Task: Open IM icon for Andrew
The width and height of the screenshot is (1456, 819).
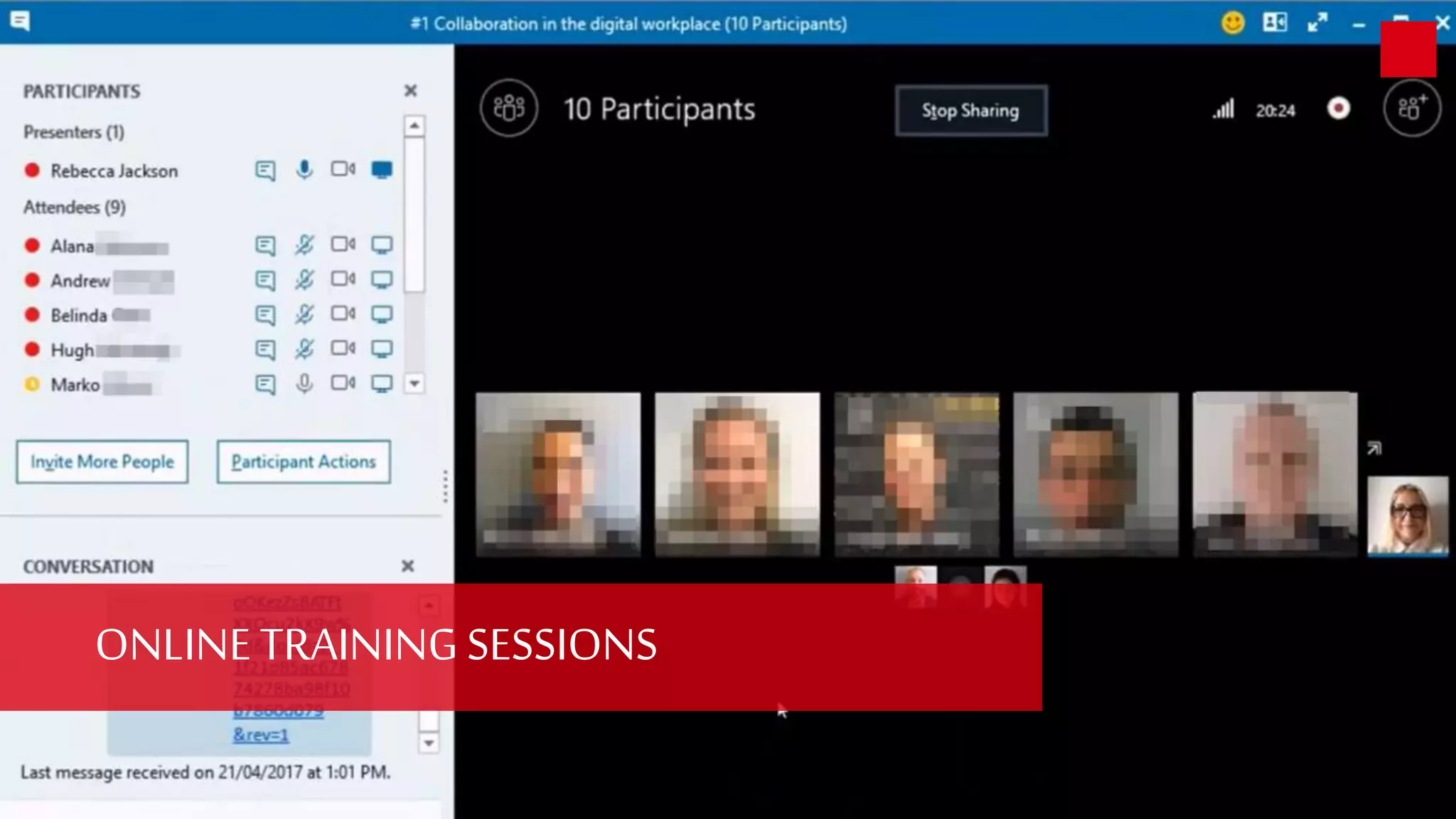Action: (265, 280)
